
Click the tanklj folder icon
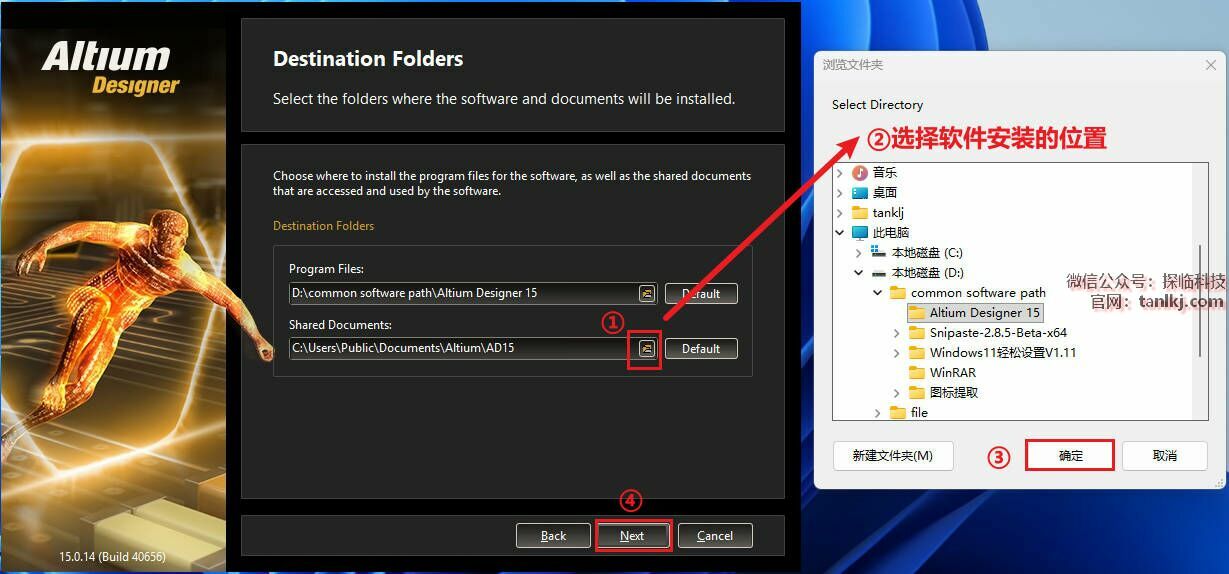(x=860, y=212)
